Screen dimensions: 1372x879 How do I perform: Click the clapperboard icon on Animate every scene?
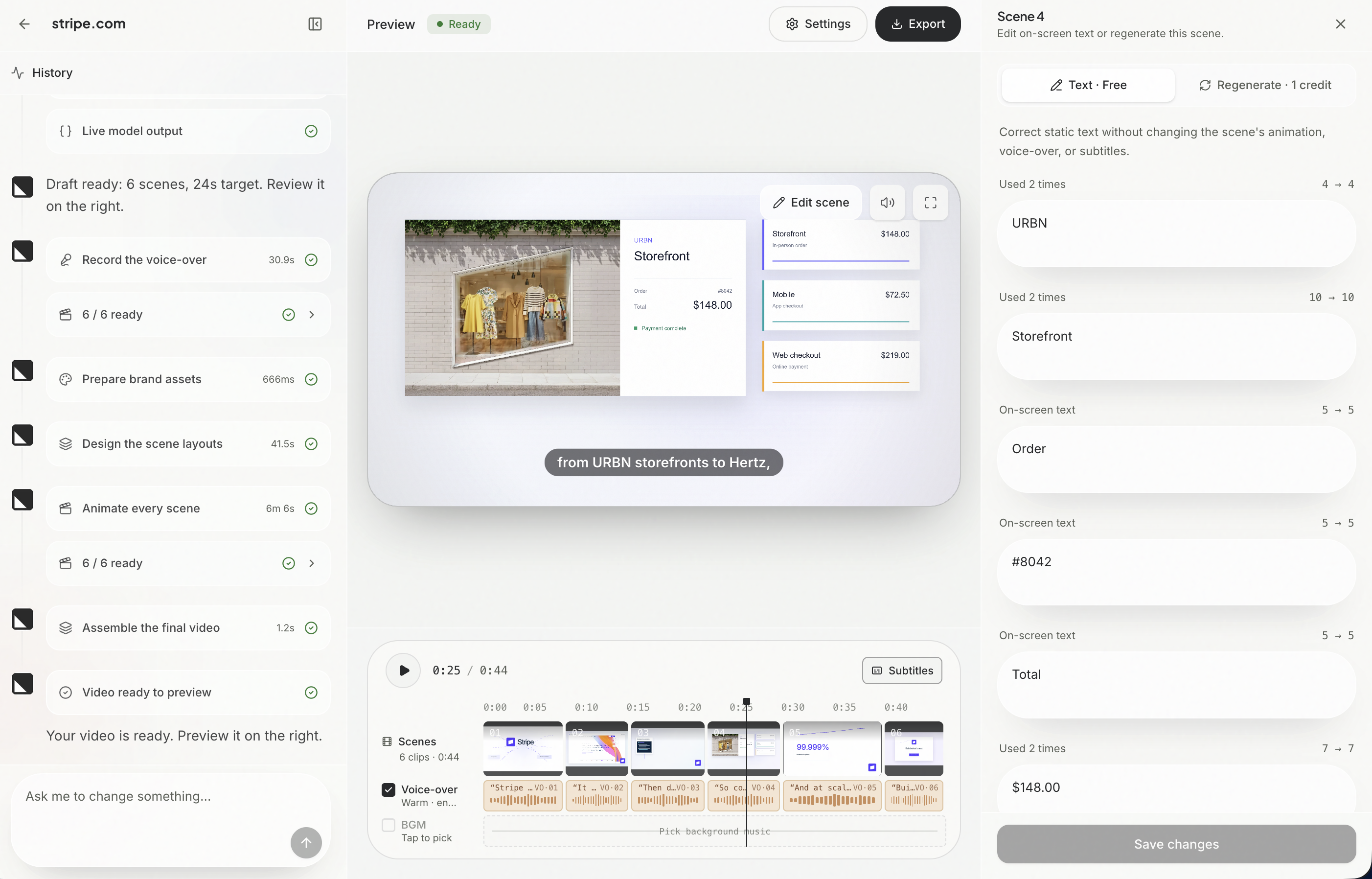pos(66,509)
